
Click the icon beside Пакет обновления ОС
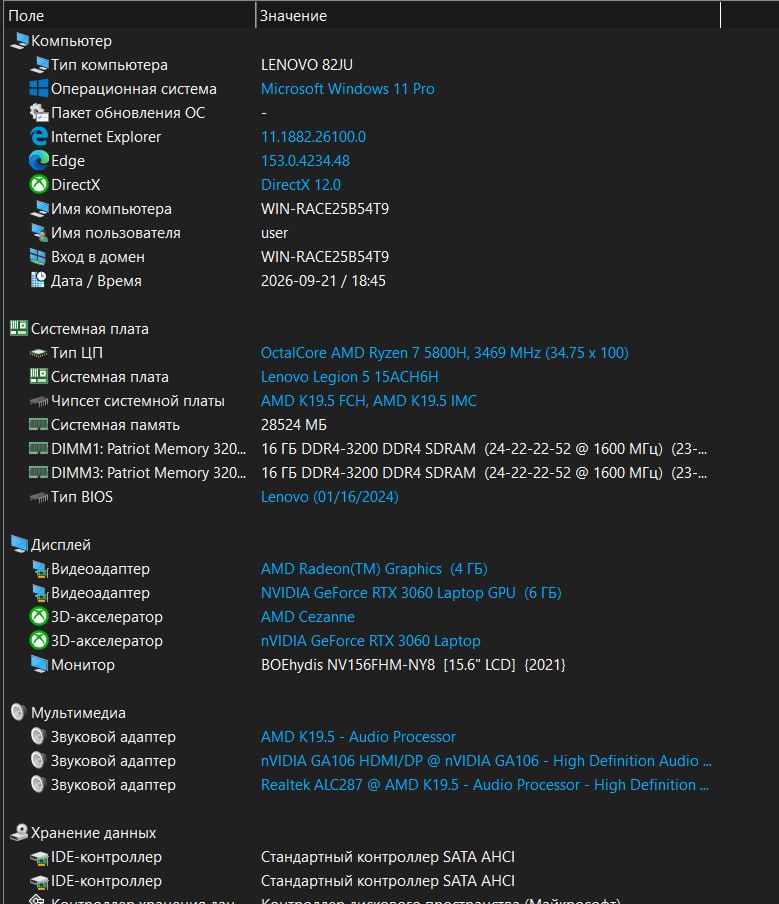tap(39, 112)
